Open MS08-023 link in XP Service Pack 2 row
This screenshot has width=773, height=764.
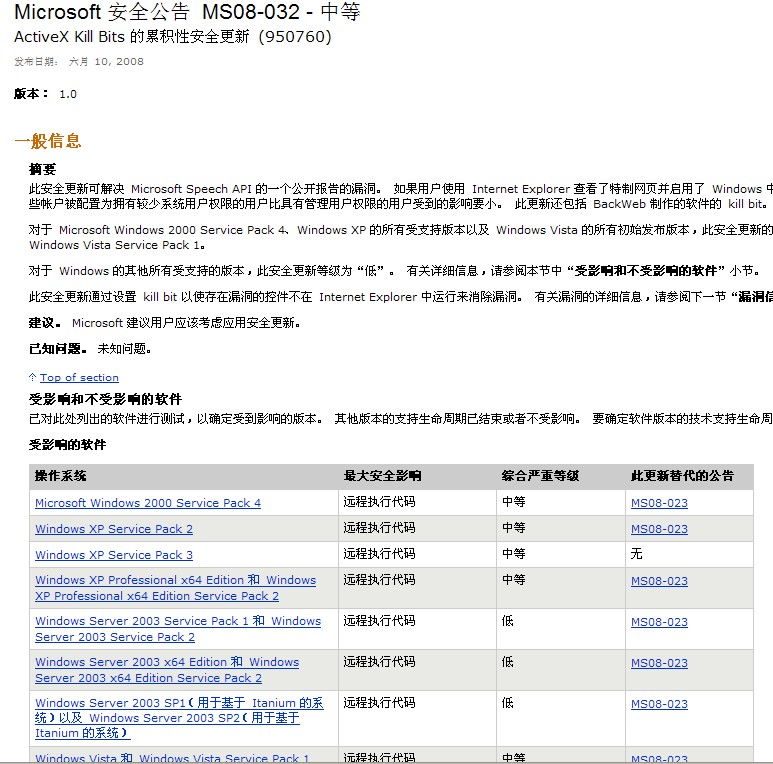coord(659,529)
